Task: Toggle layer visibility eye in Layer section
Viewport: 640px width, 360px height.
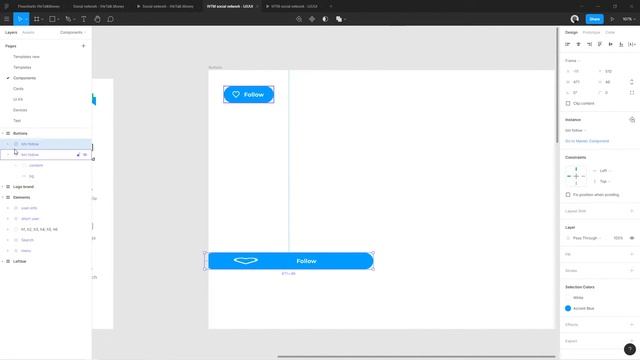Action: pyautogui.click(x=632, y=238)
